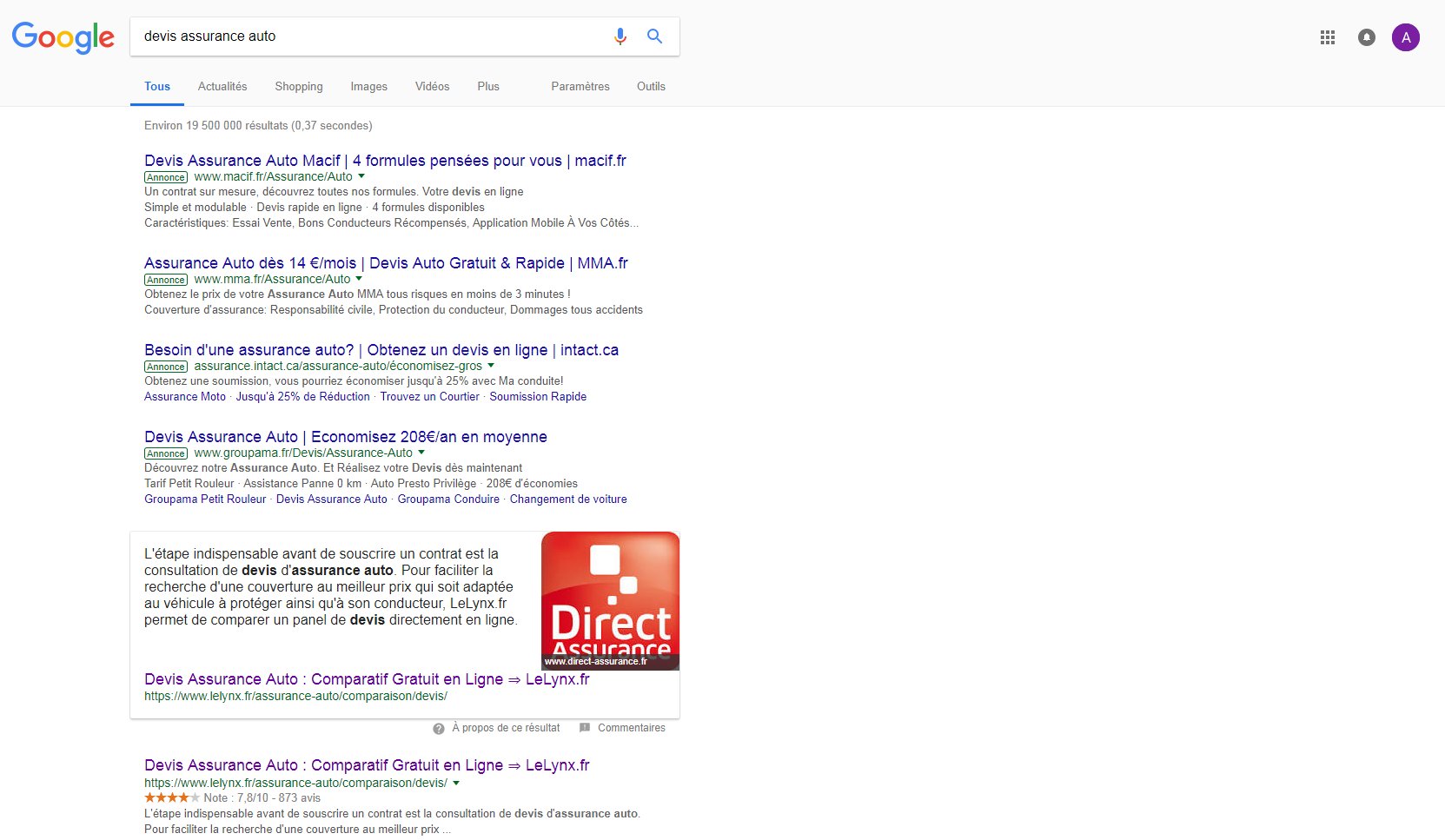Click Trouvez un Courtier sitelink
The image size is (1445, 840).
click(429, 397)
